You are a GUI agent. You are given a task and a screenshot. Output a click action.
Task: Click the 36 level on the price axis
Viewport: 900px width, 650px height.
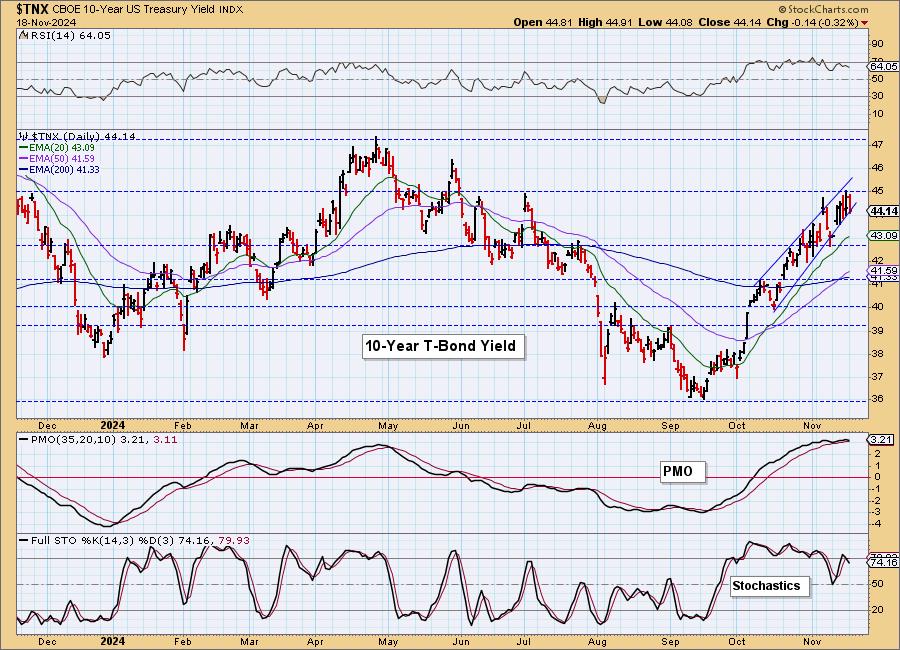click(x=878, y=399)
